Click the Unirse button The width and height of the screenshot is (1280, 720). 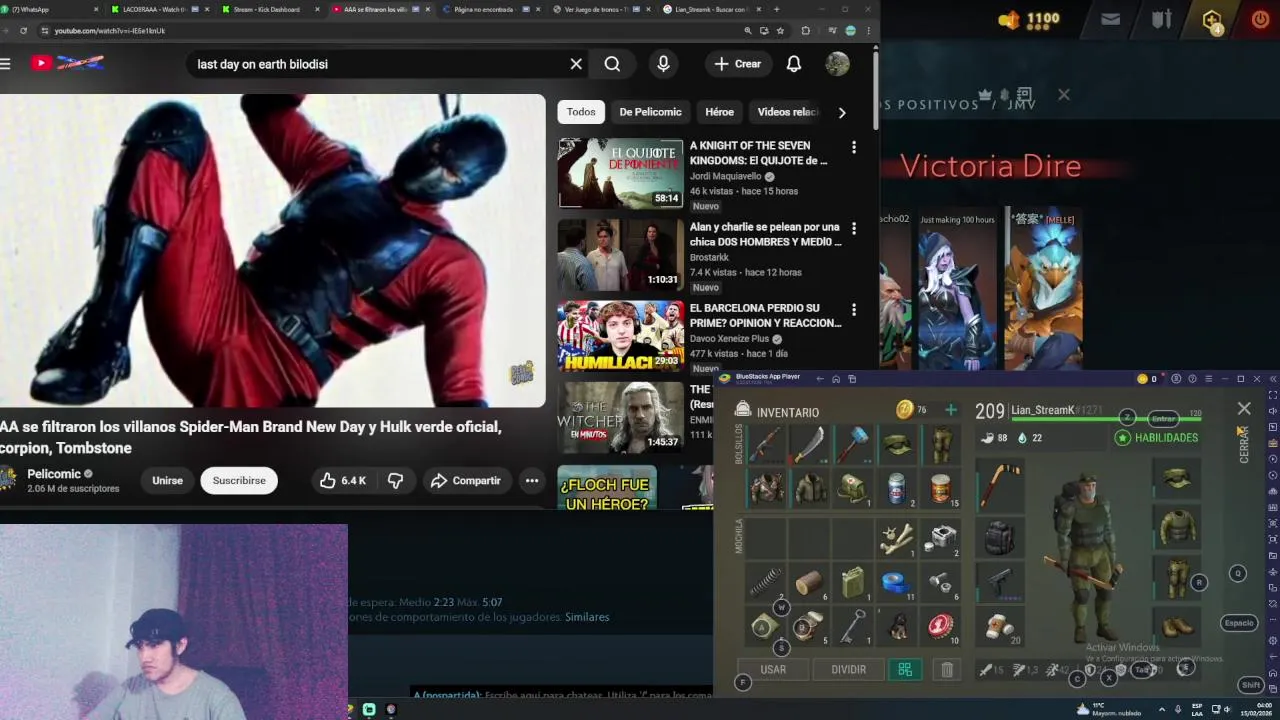click(167, 481)
